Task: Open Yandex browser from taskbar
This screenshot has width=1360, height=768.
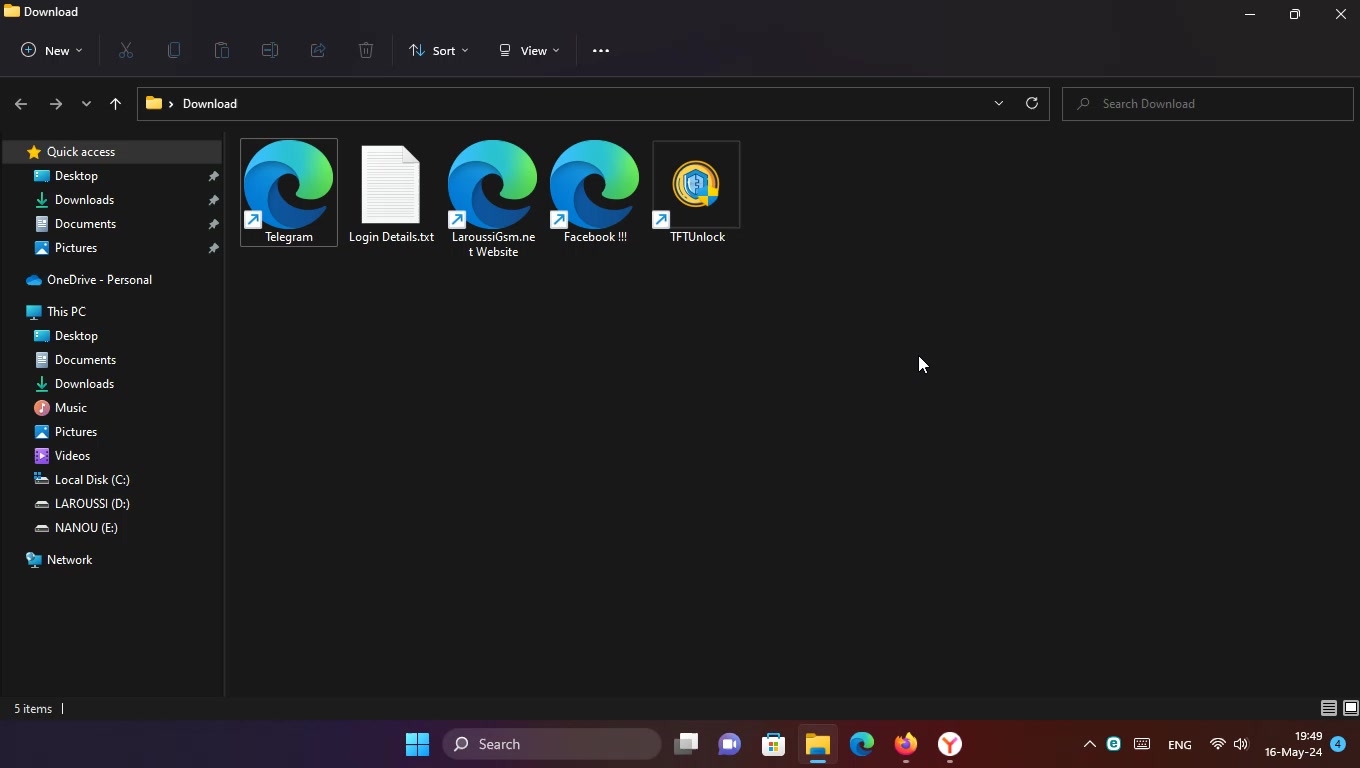Action: pos(950,744)
